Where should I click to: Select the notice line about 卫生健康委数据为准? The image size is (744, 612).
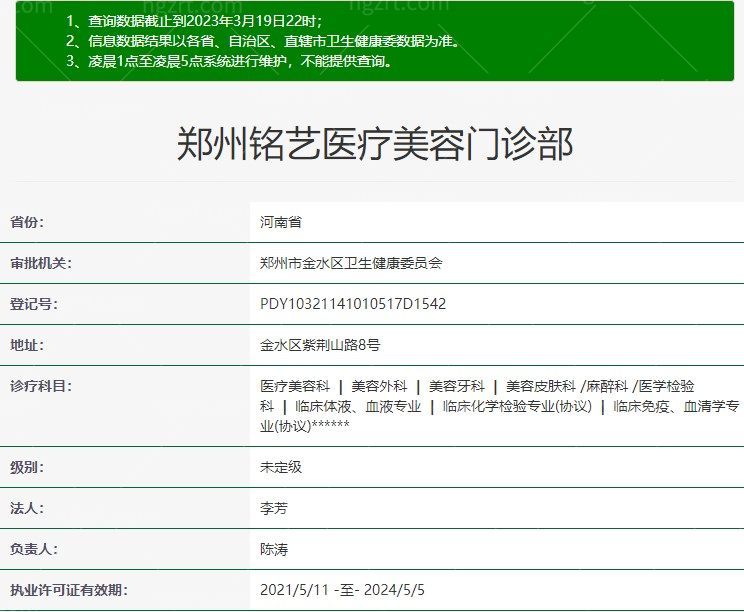(263, 41)
